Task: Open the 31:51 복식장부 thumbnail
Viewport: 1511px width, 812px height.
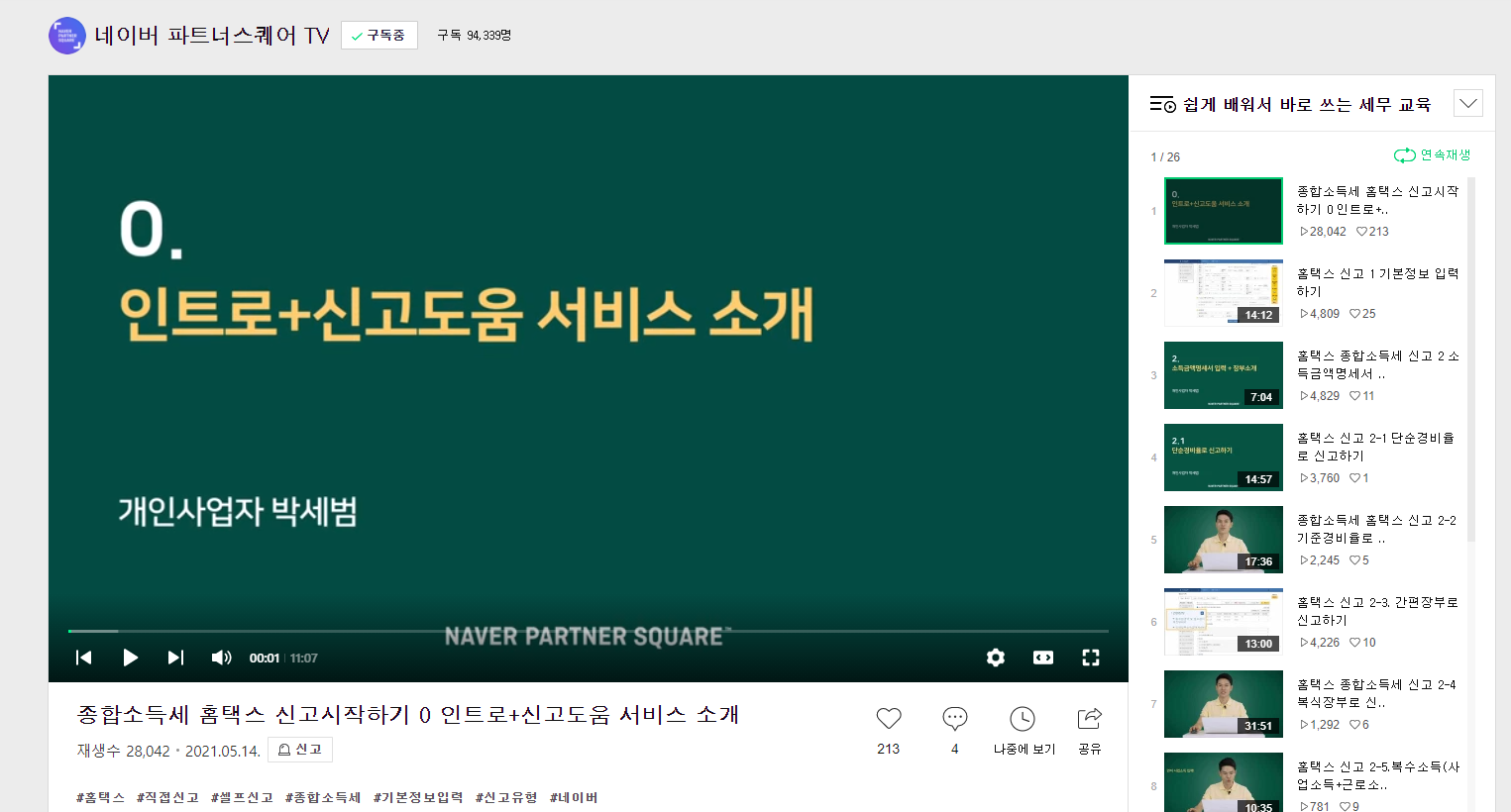Action: tap(1224, 704)
